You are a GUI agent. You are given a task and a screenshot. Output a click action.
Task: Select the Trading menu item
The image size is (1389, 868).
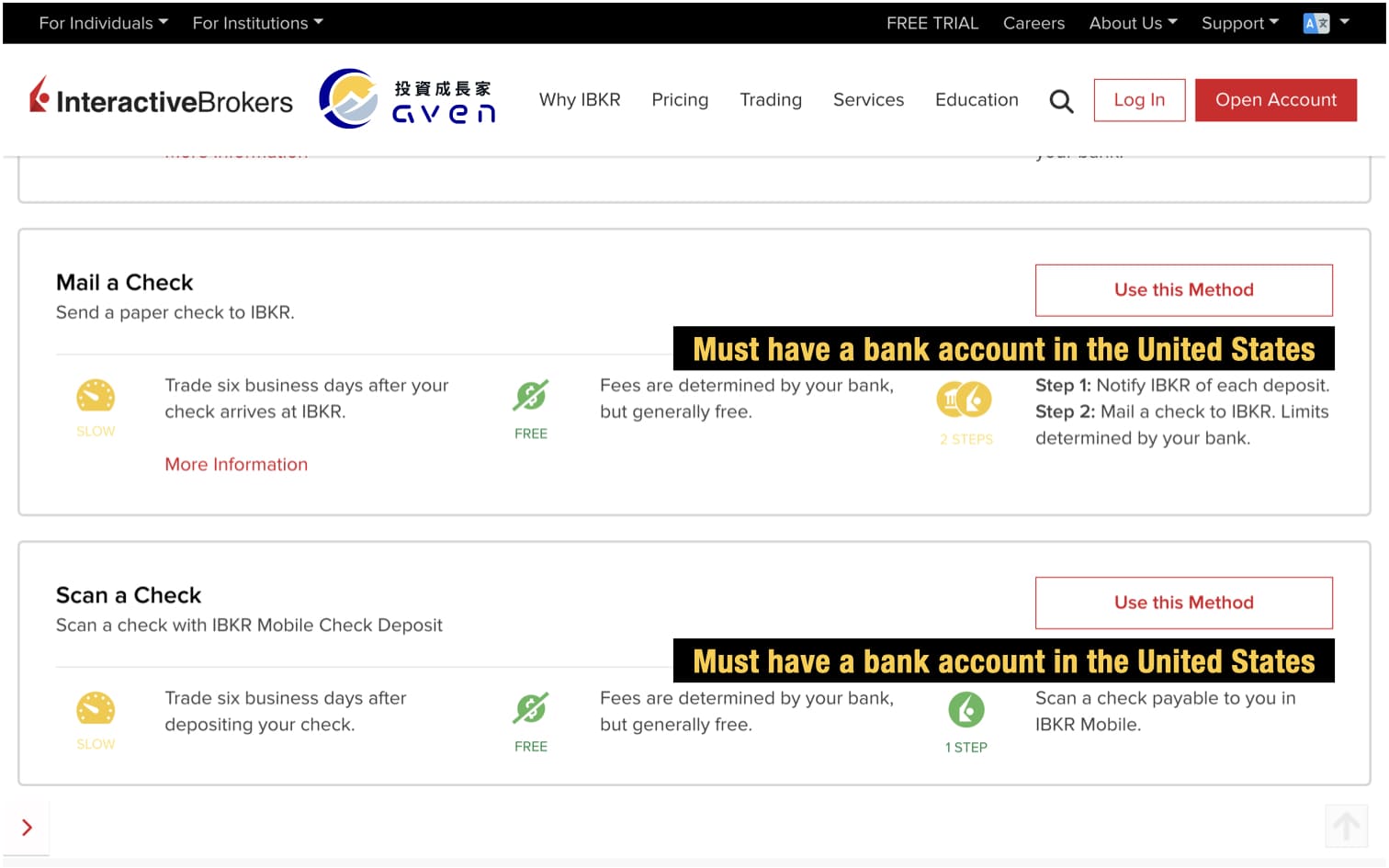pyautogui.click(x=771, y=100)
